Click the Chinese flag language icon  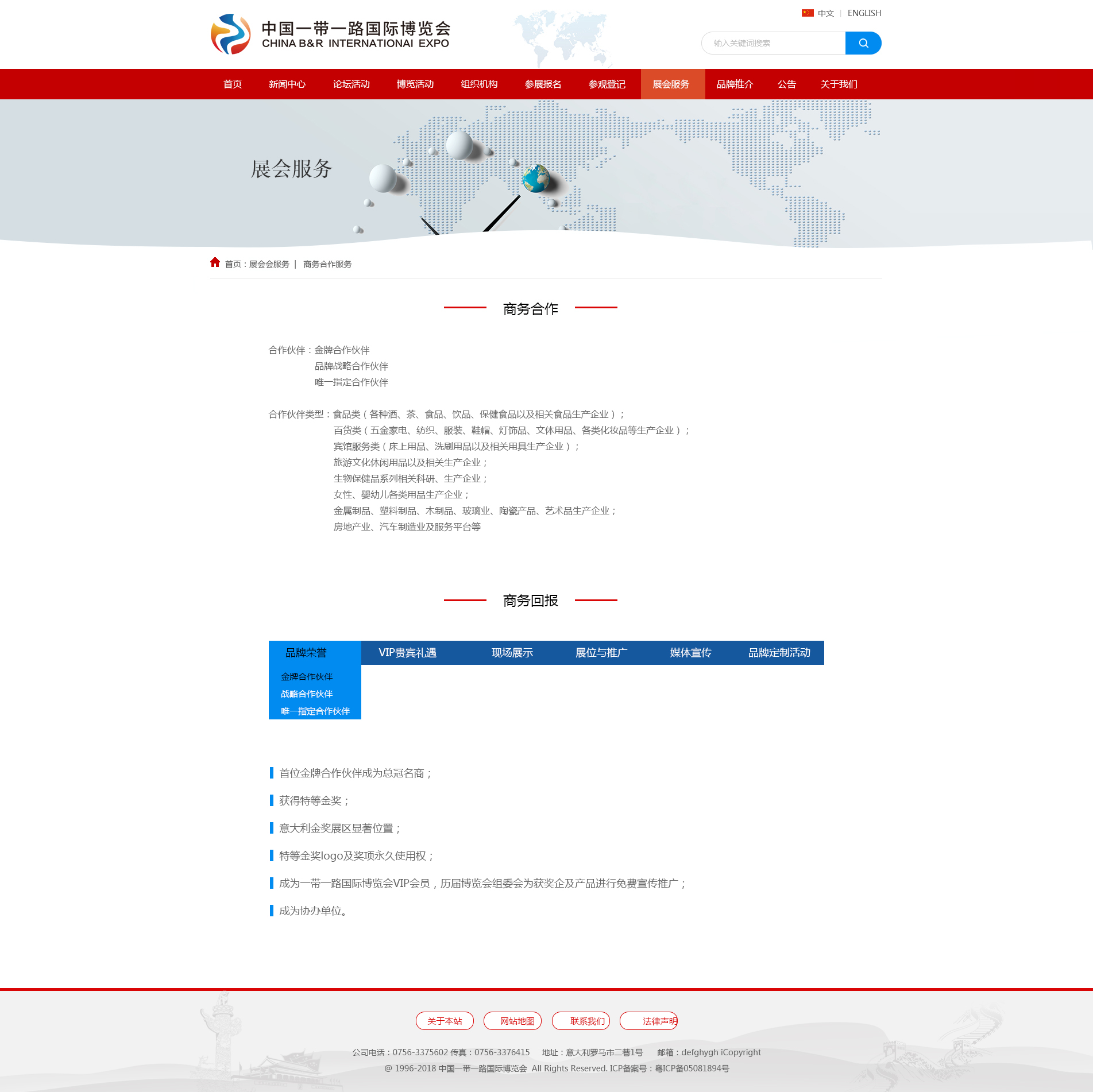(808, 13)
